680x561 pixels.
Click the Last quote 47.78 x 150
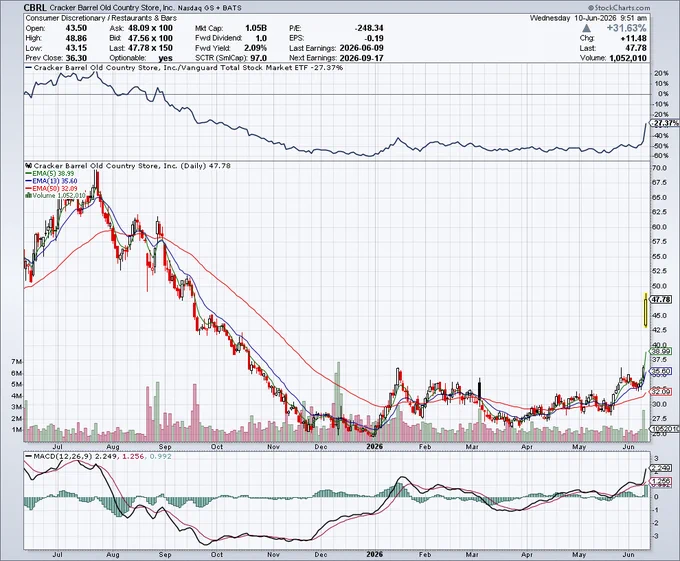(x=150, y=48)
